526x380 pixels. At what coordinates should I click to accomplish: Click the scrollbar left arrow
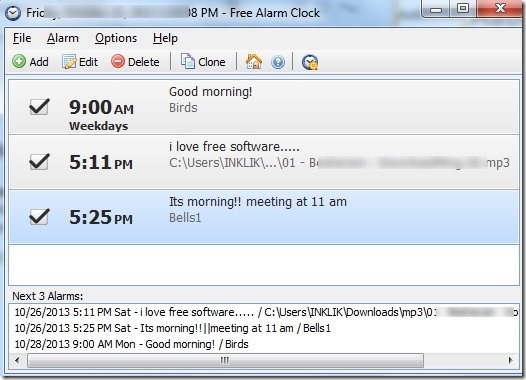[x=17, y=361]
